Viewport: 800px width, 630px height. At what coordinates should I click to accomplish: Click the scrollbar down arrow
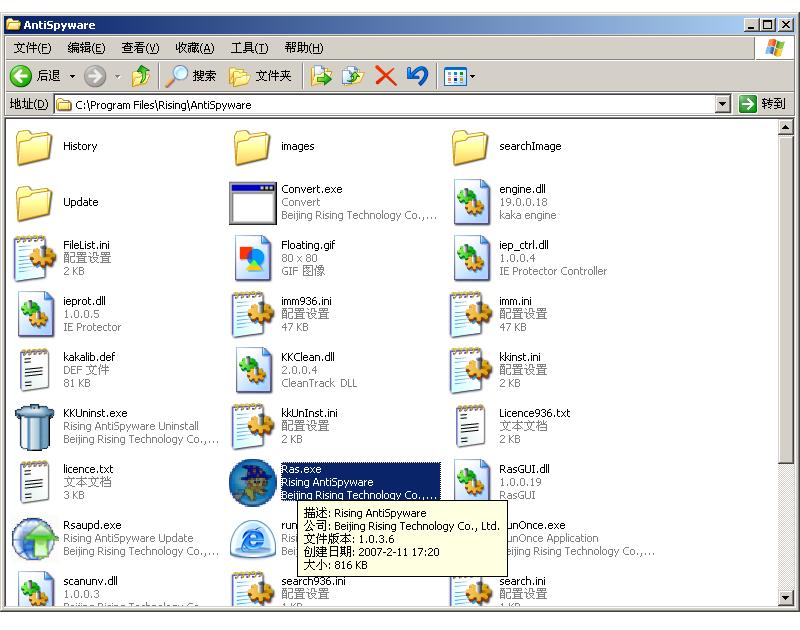point(785,597)
